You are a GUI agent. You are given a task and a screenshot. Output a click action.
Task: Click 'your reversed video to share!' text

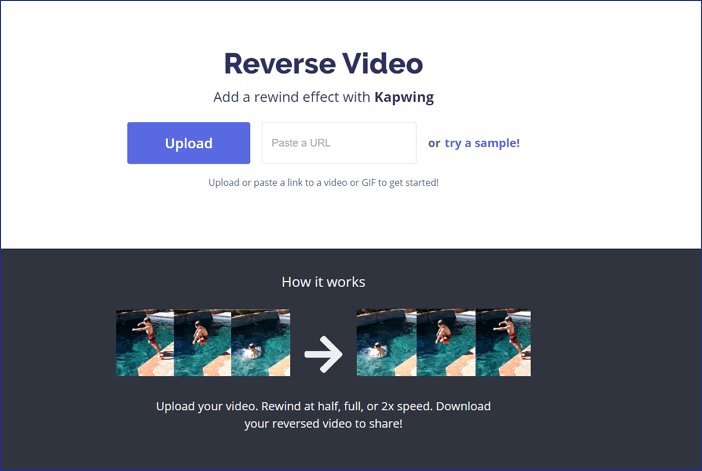click(323, 424)
